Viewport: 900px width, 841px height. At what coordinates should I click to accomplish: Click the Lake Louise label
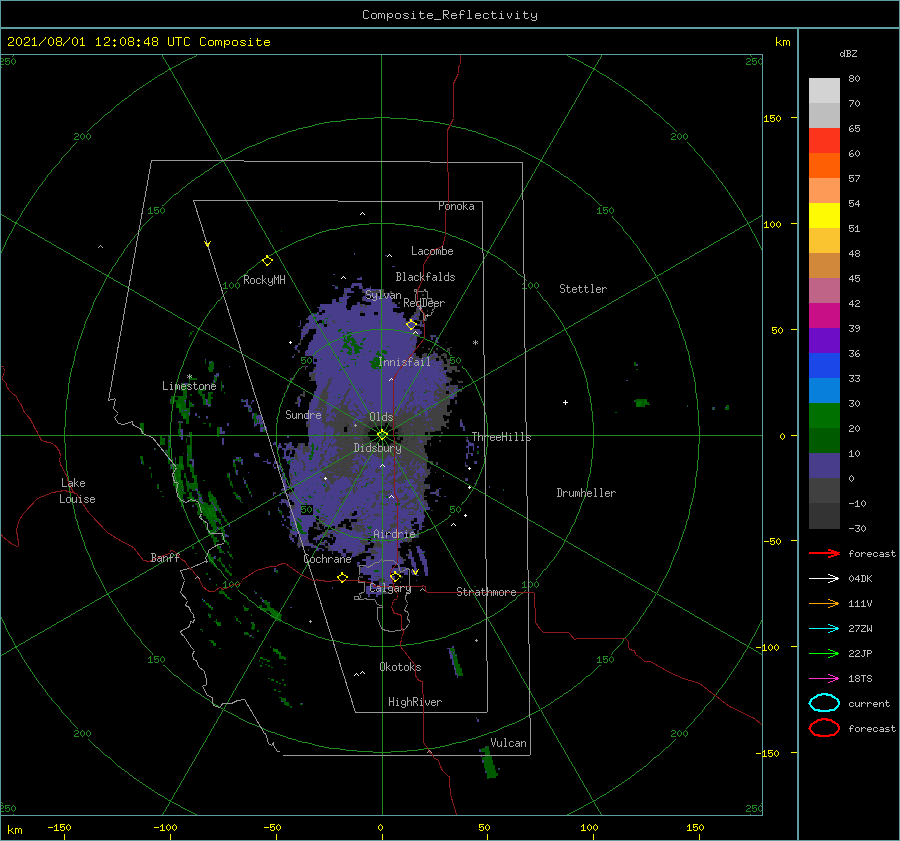(77, 491)
